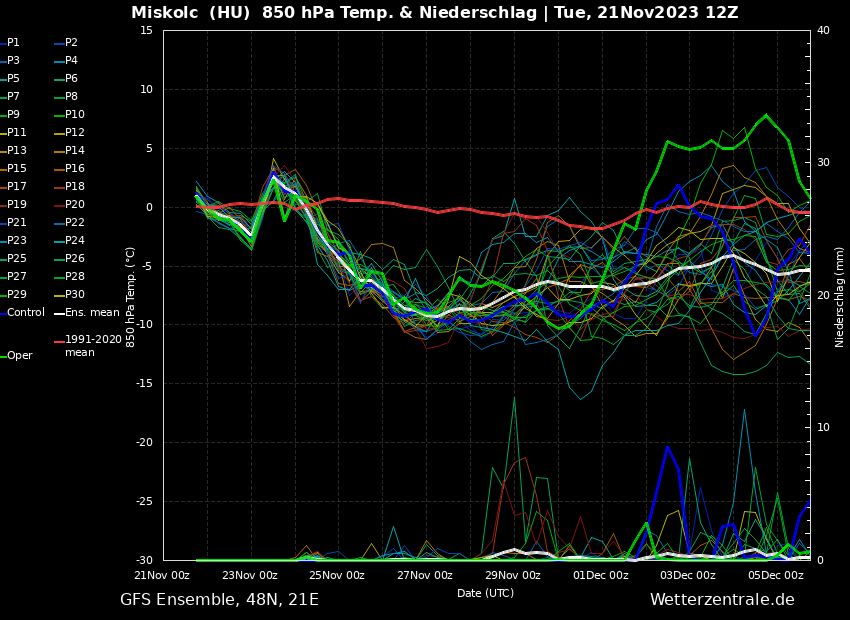Click the Date (UTC) axis label
The image size is (850, 620).
486,593
